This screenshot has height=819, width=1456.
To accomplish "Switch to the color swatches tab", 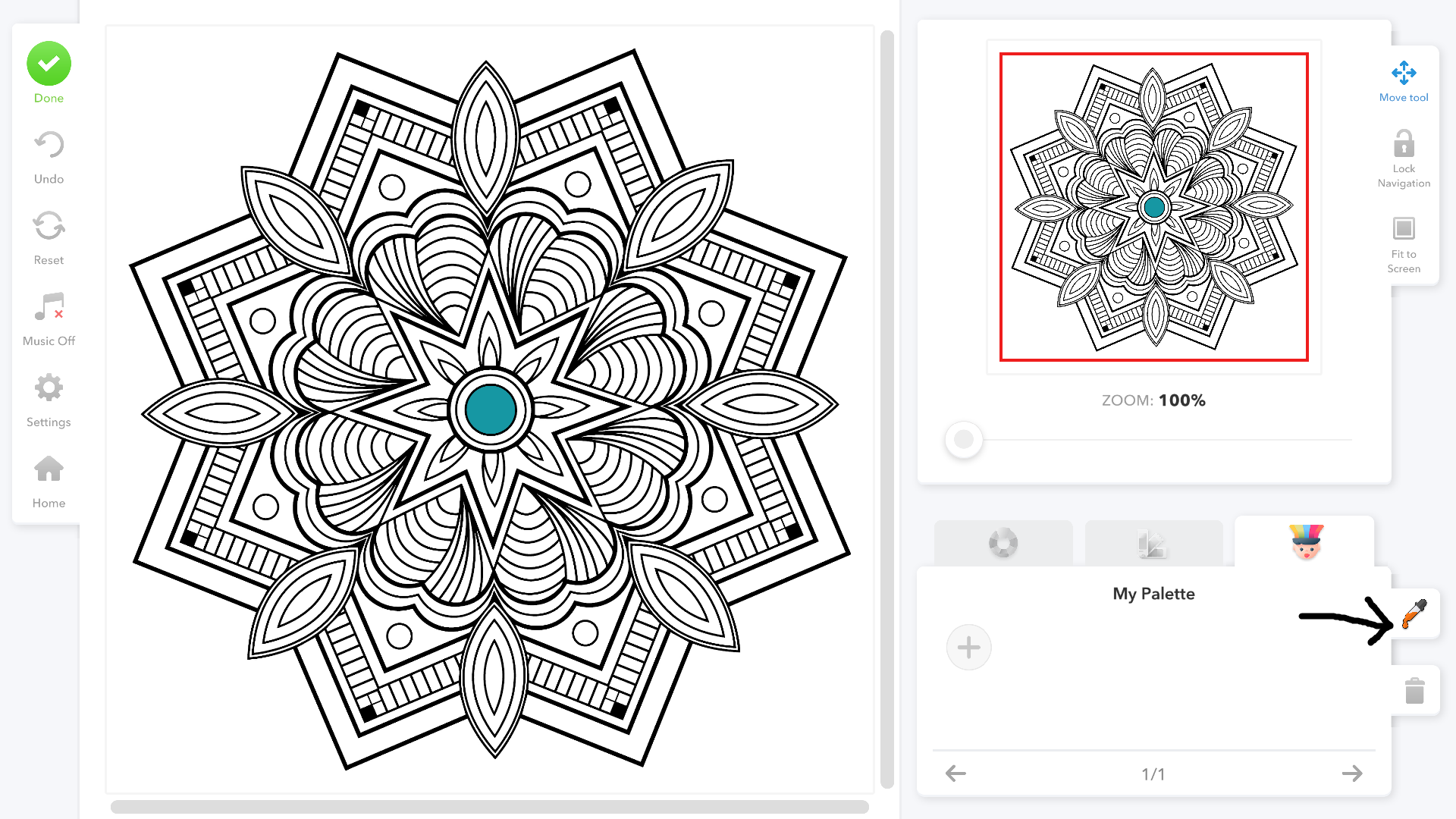I will tap(1153, 543).
